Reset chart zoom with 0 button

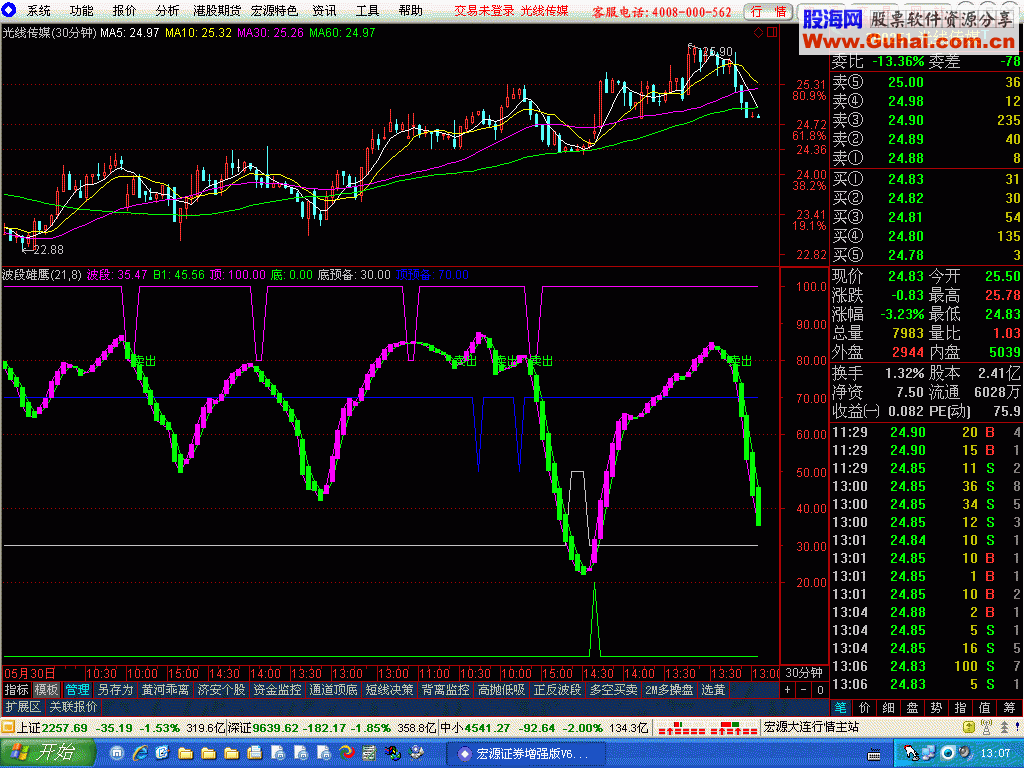point(820,690)
